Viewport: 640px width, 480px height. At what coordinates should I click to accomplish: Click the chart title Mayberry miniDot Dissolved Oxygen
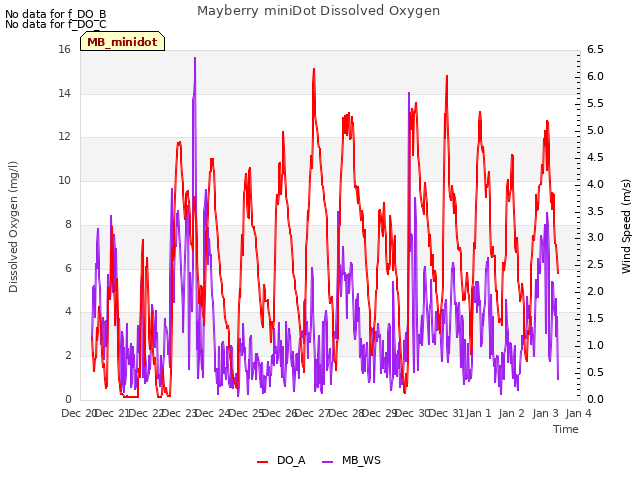[318, 11]
